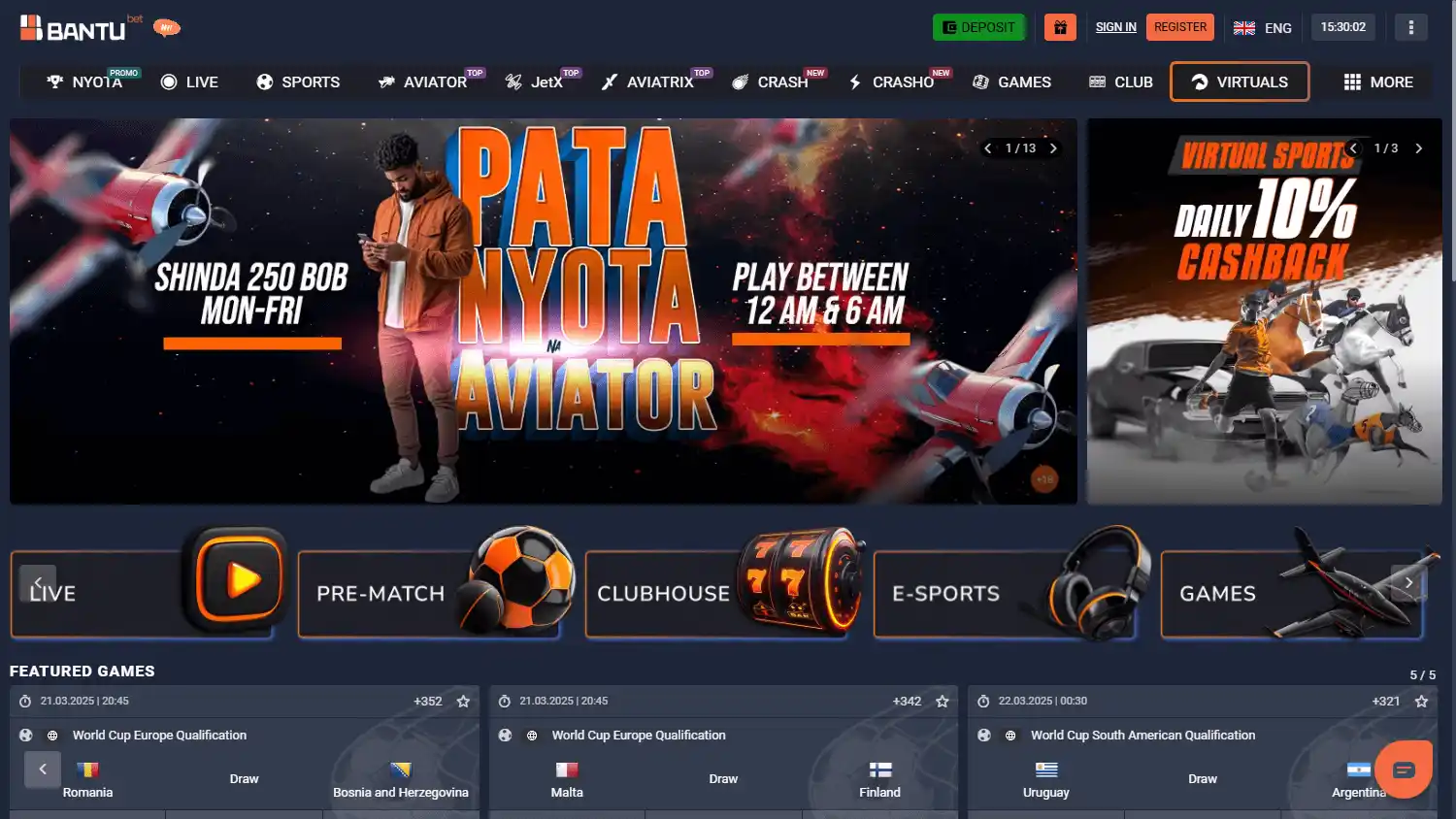Click the +18 age badge on banner
Viewport: 1456px width, 819px height.
coord(1044,479)
